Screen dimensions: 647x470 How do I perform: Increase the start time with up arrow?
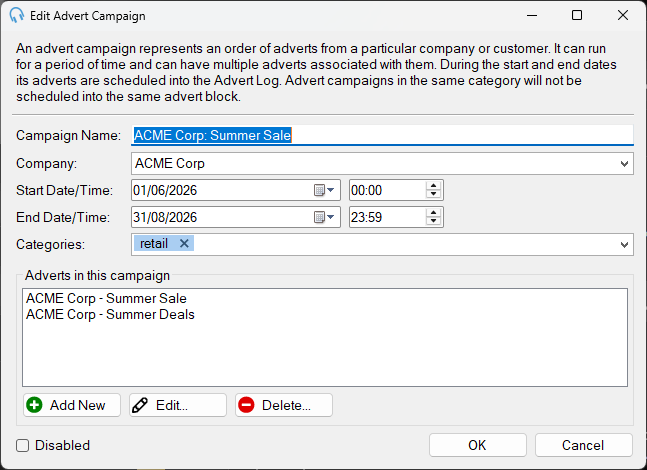click(433, 186)
